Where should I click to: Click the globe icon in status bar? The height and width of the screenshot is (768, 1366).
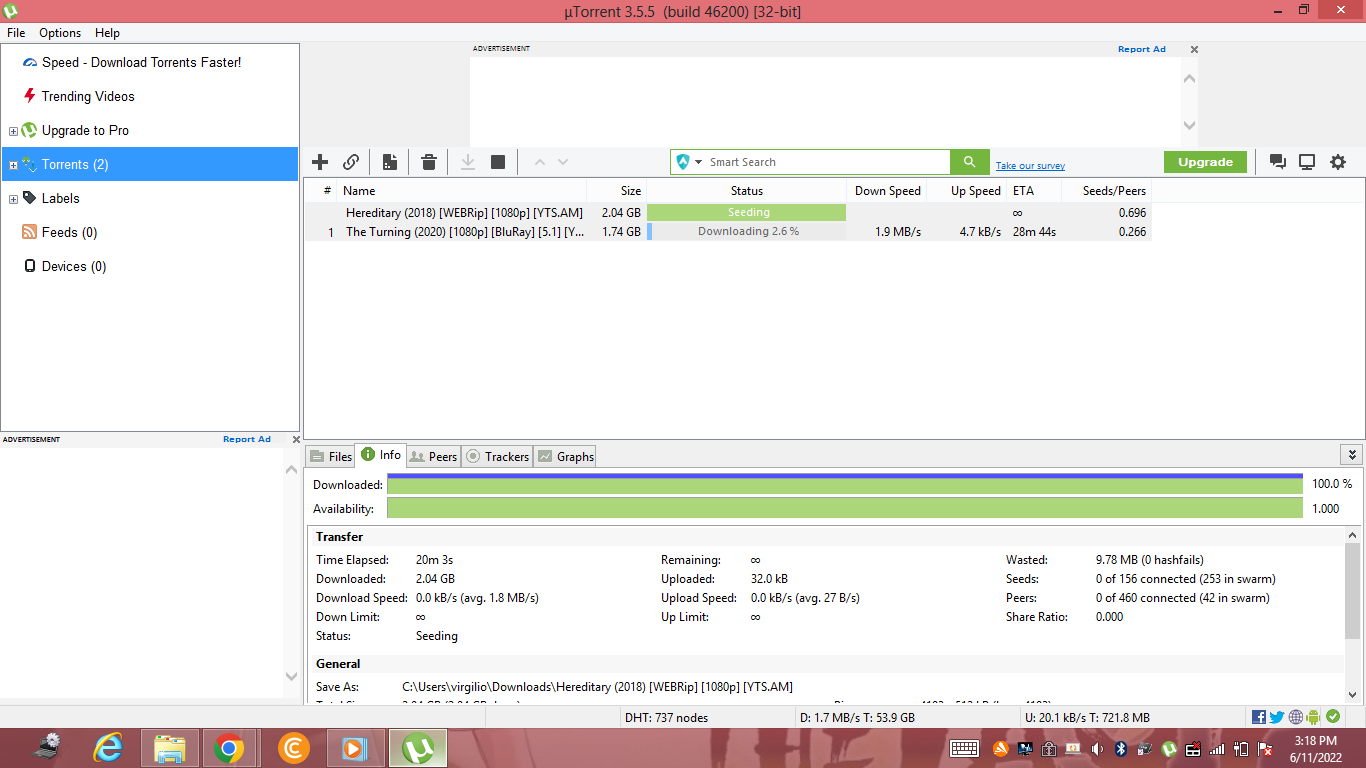(x=1296, y=717)
